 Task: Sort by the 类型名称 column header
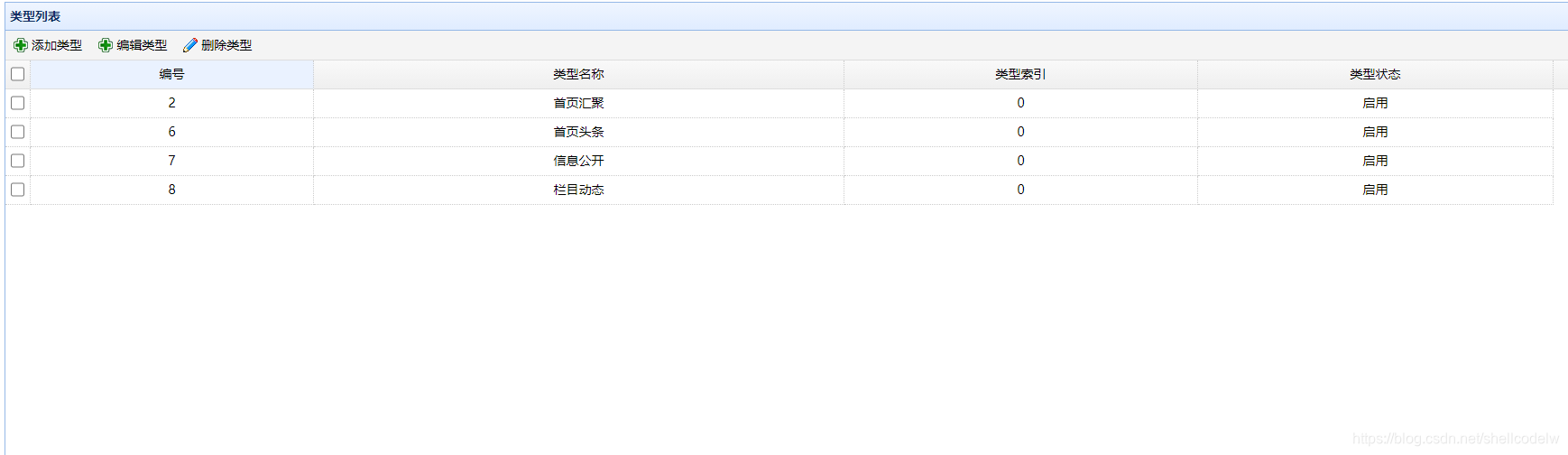coord(578,74)
